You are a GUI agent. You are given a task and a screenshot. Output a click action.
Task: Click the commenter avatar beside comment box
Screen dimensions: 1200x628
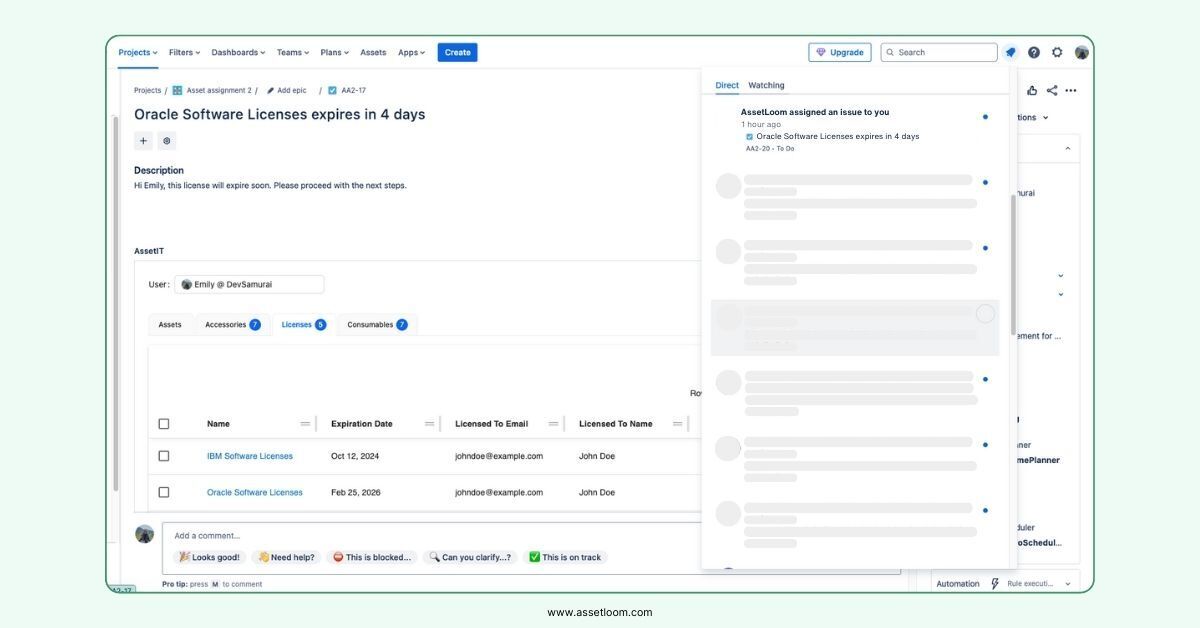(x=145, y=534)
